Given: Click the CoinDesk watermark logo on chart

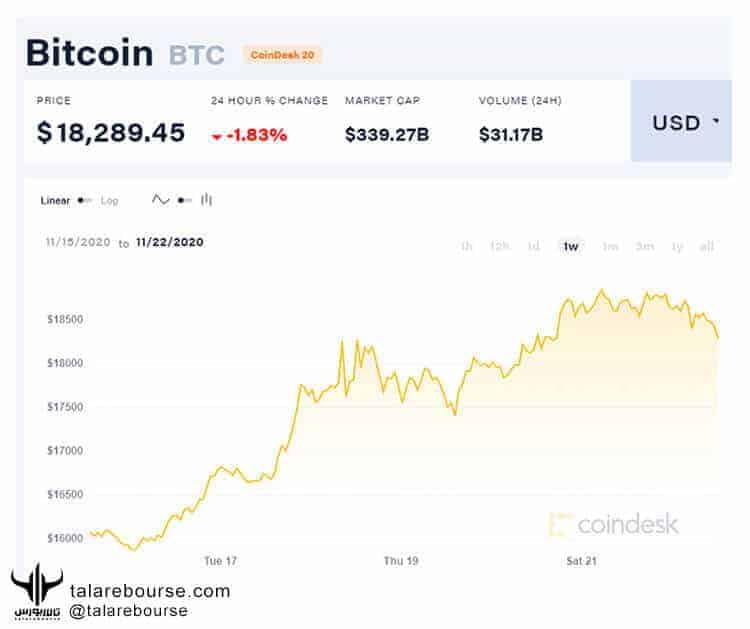Looking at the screenshot, I should point(614,523).
